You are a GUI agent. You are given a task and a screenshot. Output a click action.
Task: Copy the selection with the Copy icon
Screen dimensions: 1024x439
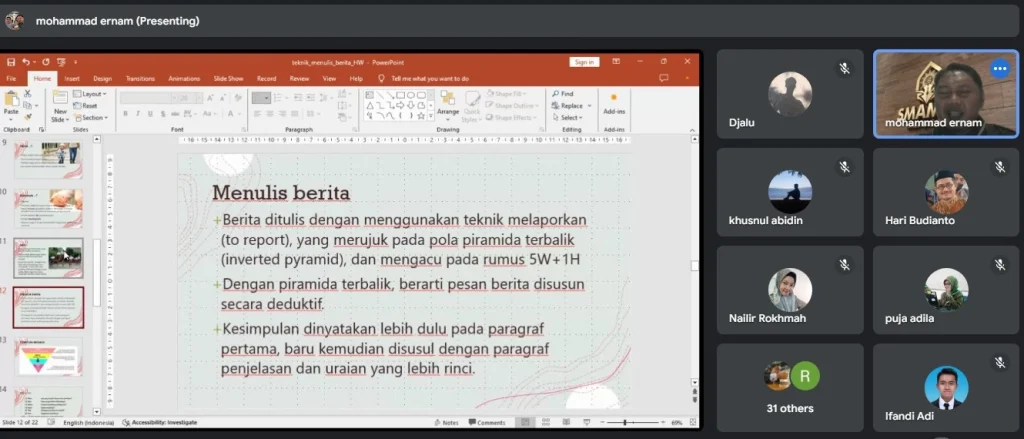[x=27, y=105]
